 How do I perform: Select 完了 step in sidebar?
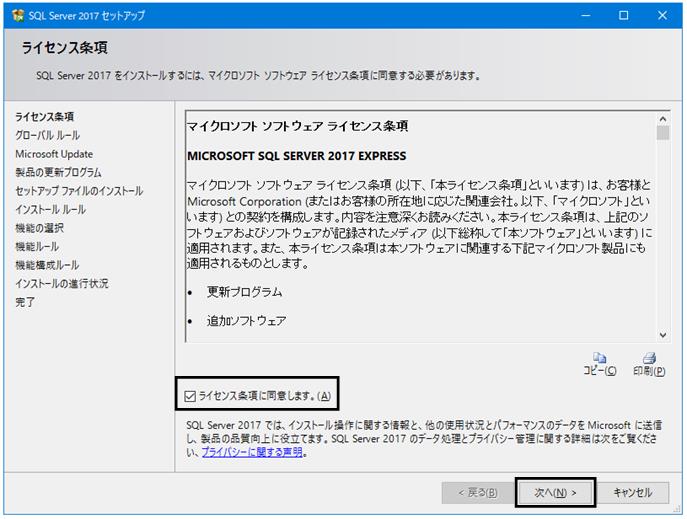pos(25,302)
